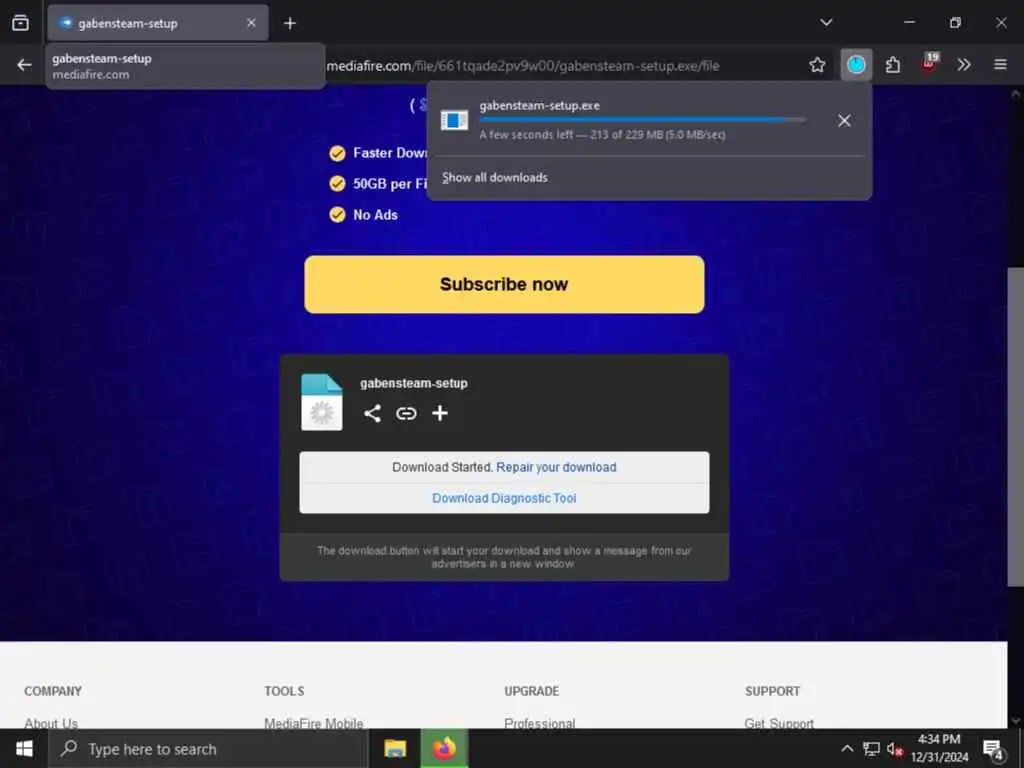The width and height of the screenshot is (1024, 768).
Task: Click the TOOLS footer heading
Action: click(284, 691)
